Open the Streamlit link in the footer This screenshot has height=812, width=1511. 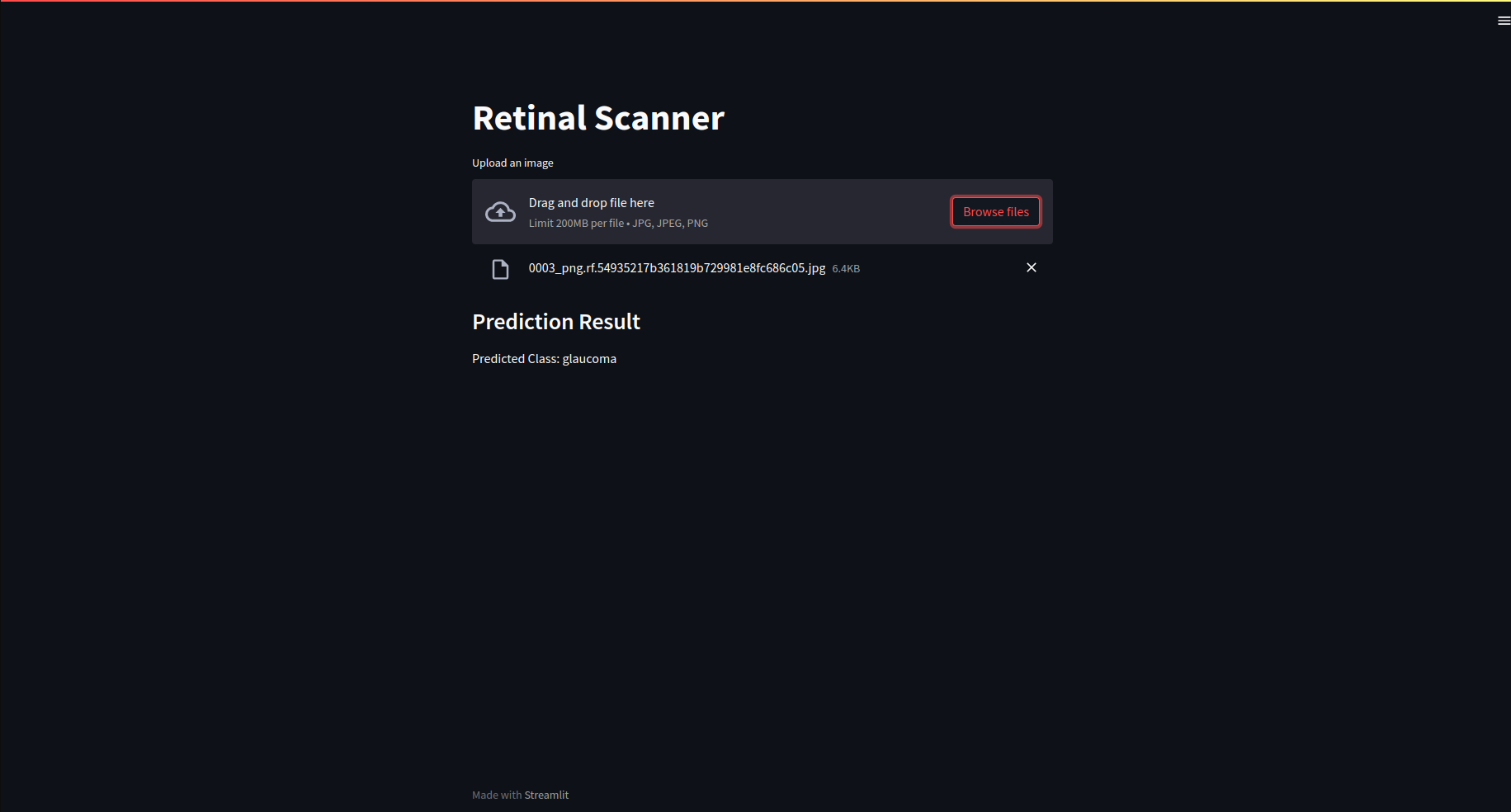click(x=545, y=795)
